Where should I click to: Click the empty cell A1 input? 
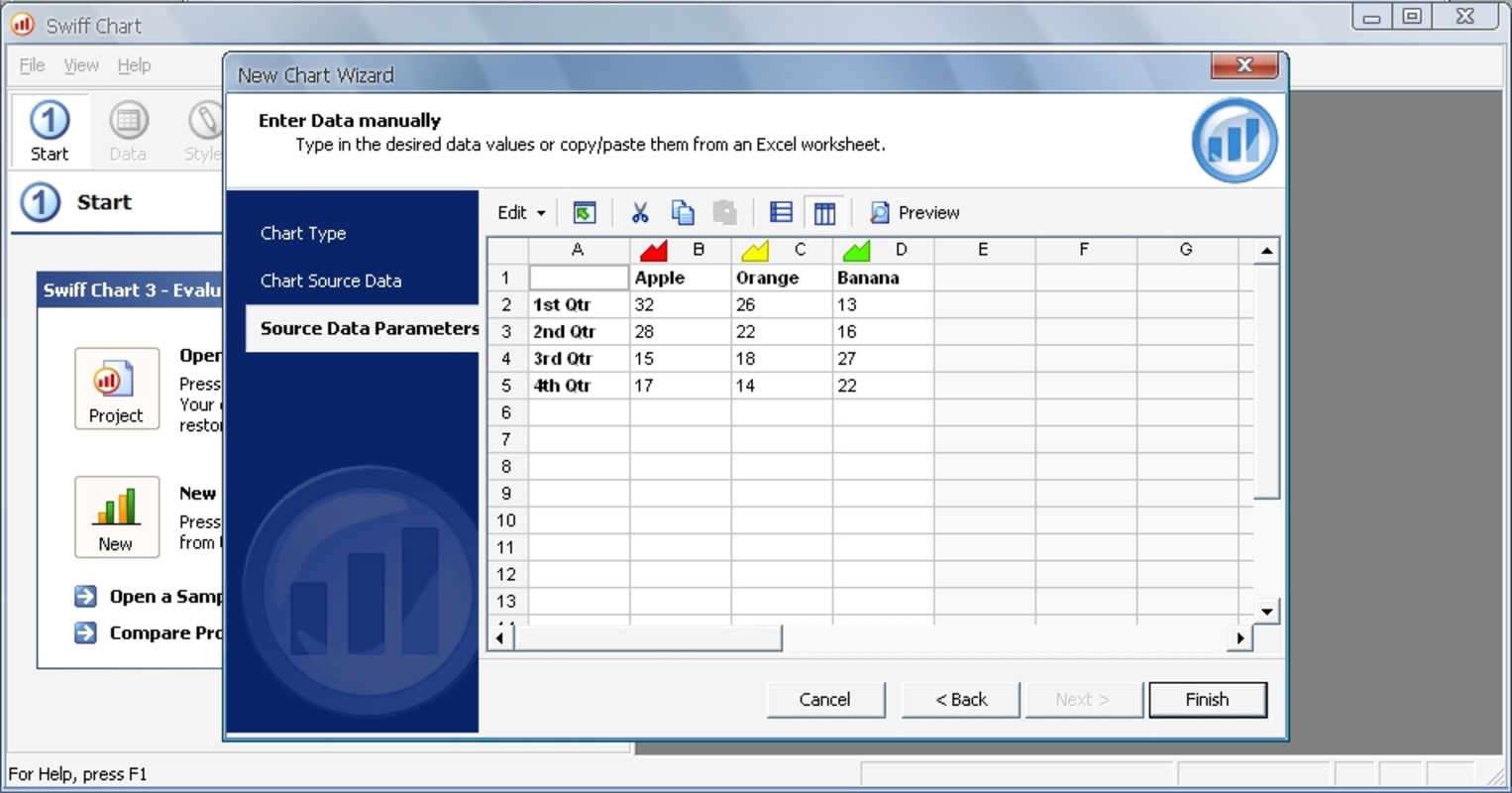pyautogui.click(x=579, y=278)
